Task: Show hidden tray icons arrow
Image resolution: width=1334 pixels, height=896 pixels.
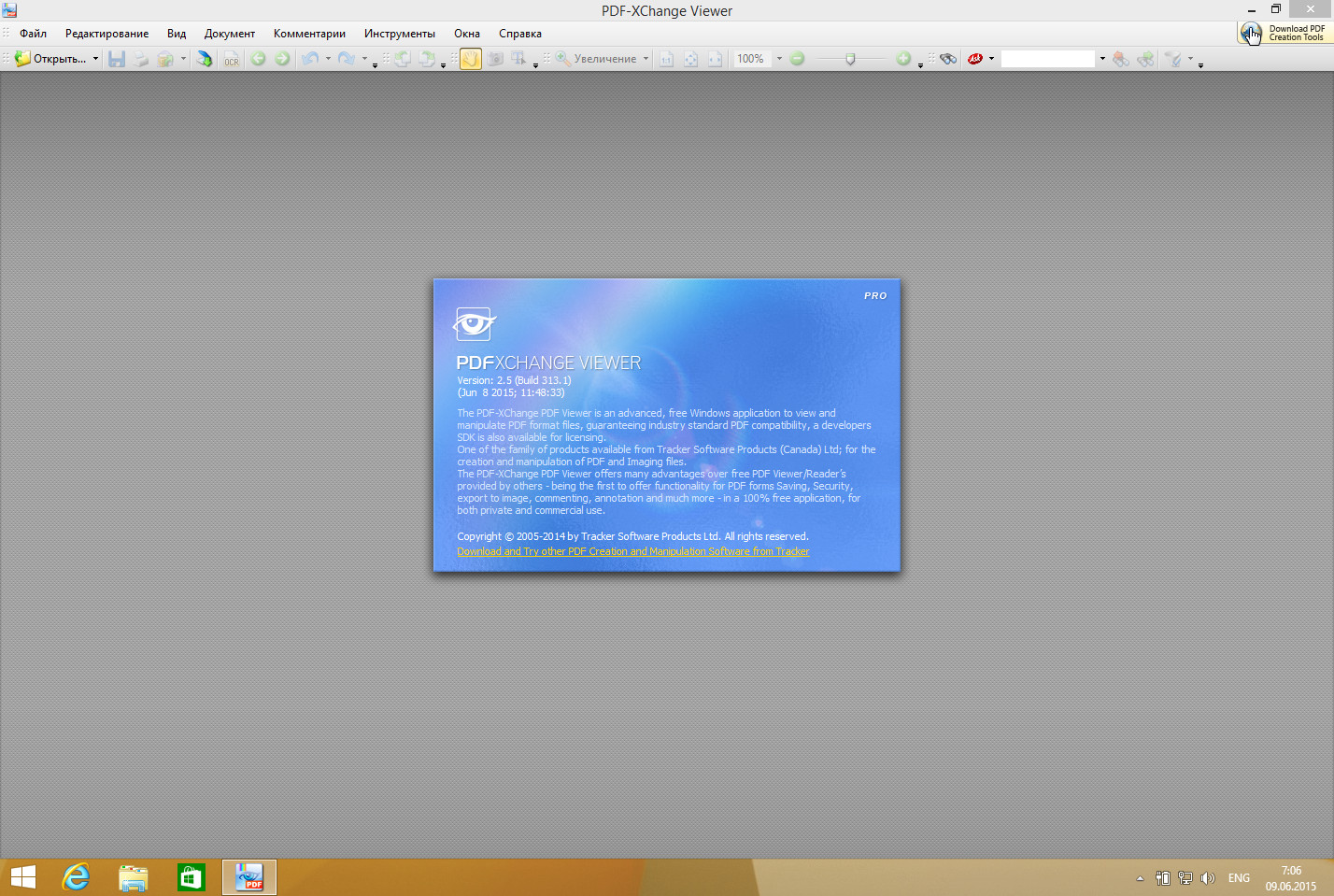Action: tap(1140, 878)
